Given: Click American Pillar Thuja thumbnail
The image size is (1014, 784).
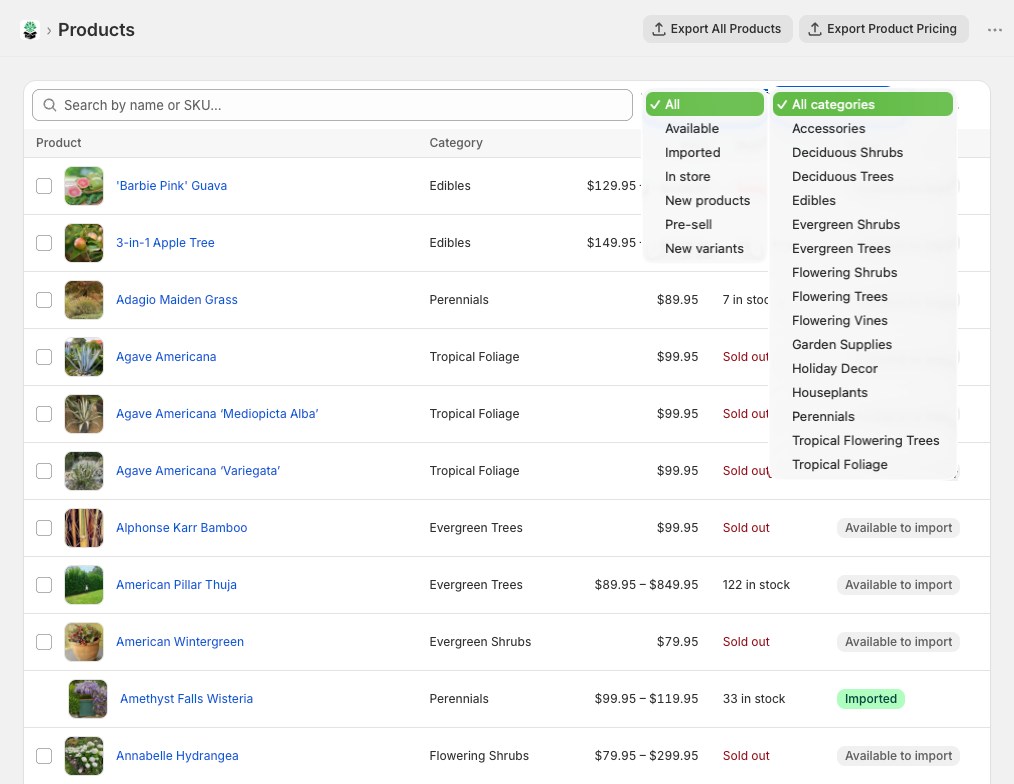Looking at the screenshot, I should (x=84, y=584).
